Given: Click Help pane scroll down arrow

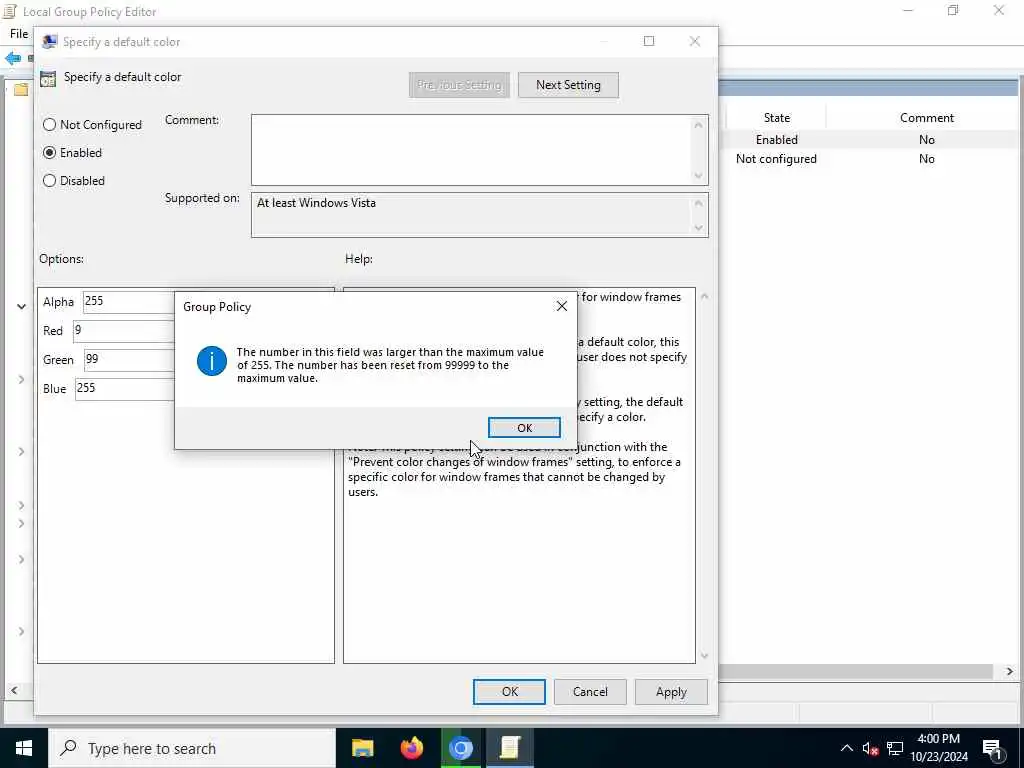Looking at the screenshot, I should tap(704, 656).
